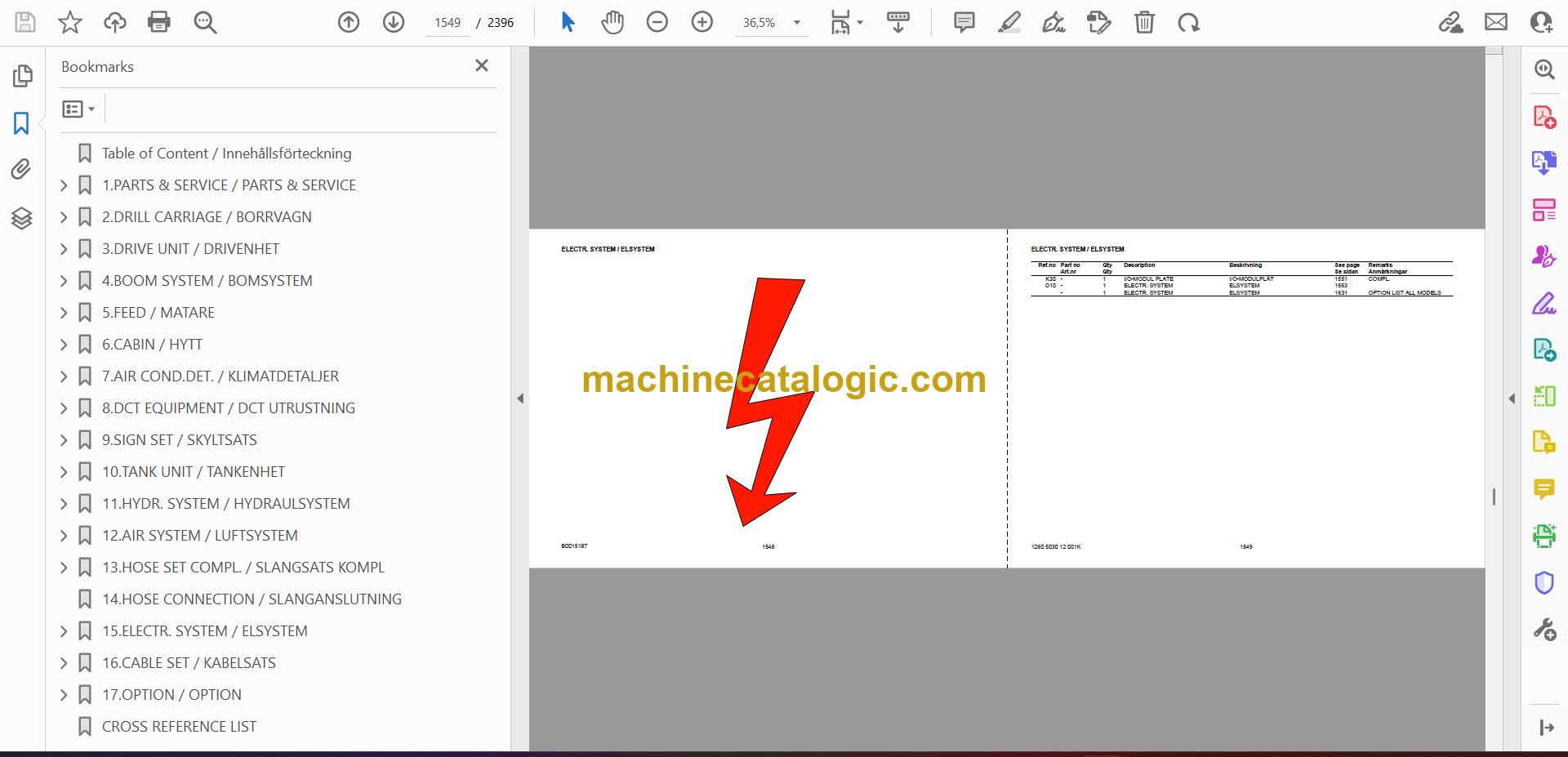The height and width of the screenshot is (757, 1568).
Task: Open the sign document tool
Action: point(1054,22)
